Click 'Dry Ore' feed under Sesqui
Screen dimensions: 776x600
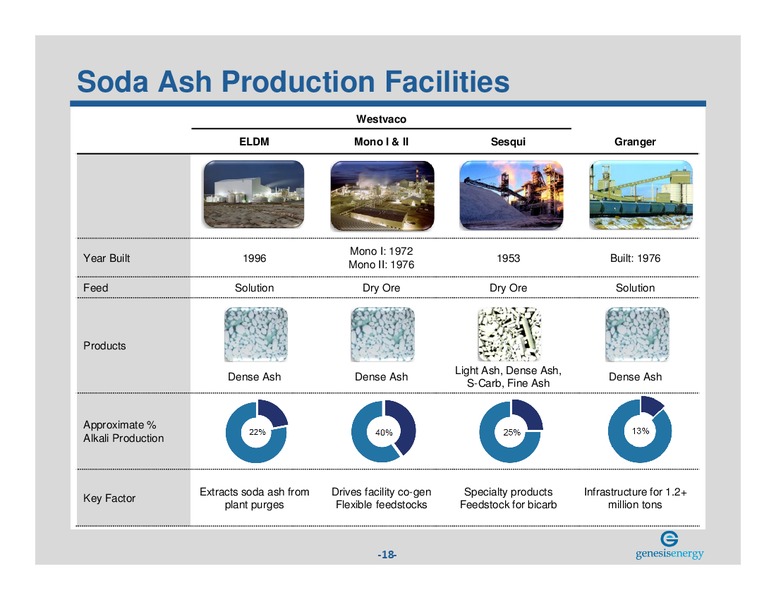pos(508,288)
